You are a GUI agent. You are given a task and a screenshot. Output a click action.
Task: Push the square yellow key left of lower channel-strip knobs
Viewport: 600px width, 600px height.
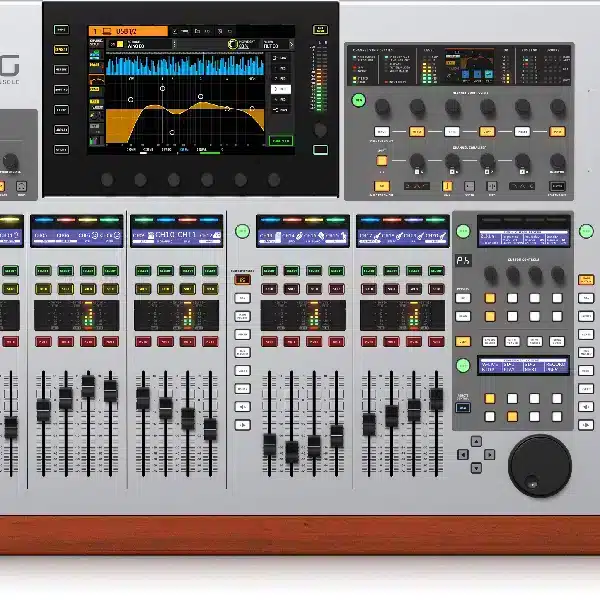(x=382, y=161)
